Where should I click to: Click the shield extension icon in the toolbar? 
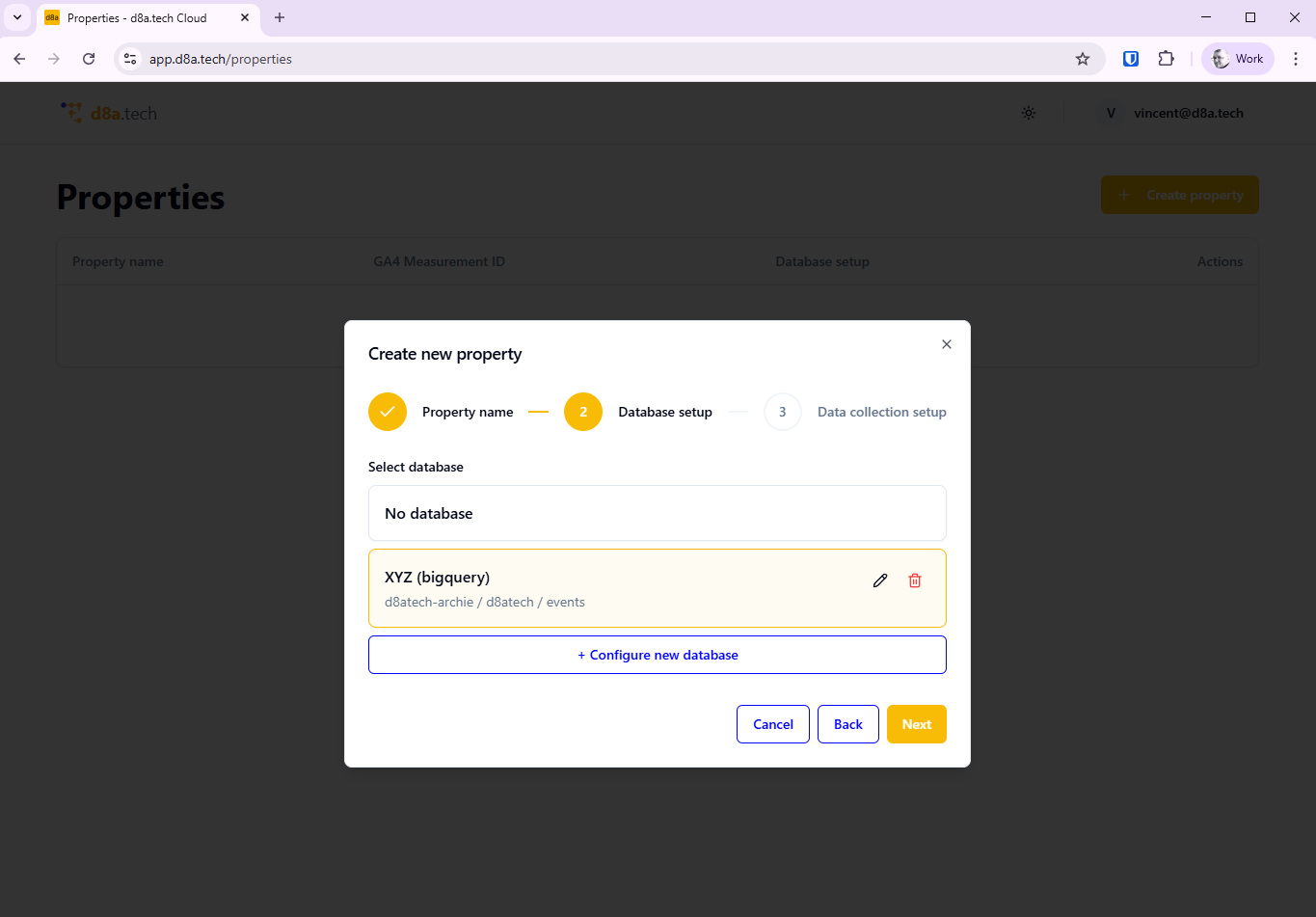(x=1129, y=58)
